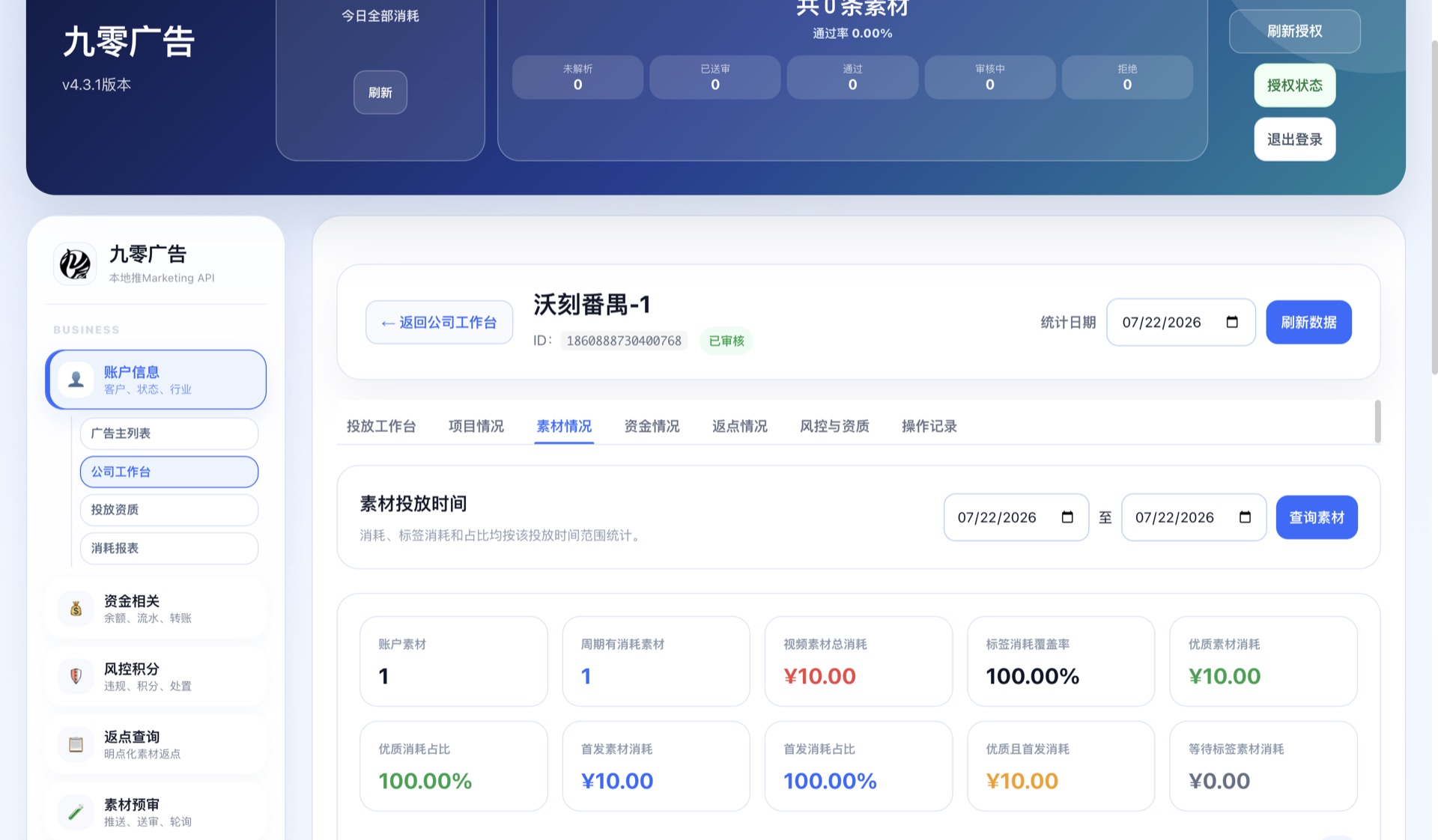Click the 优质且首发消耗 stat card
The width and height of the screenshot is (1438, 840).
(1061, 766)
